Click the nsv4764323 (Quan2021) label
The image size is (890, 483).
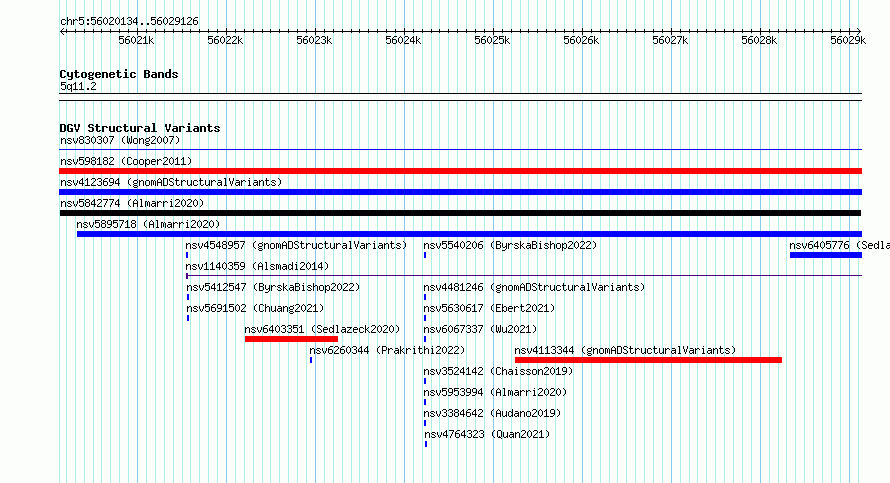[x=488, y=434]
